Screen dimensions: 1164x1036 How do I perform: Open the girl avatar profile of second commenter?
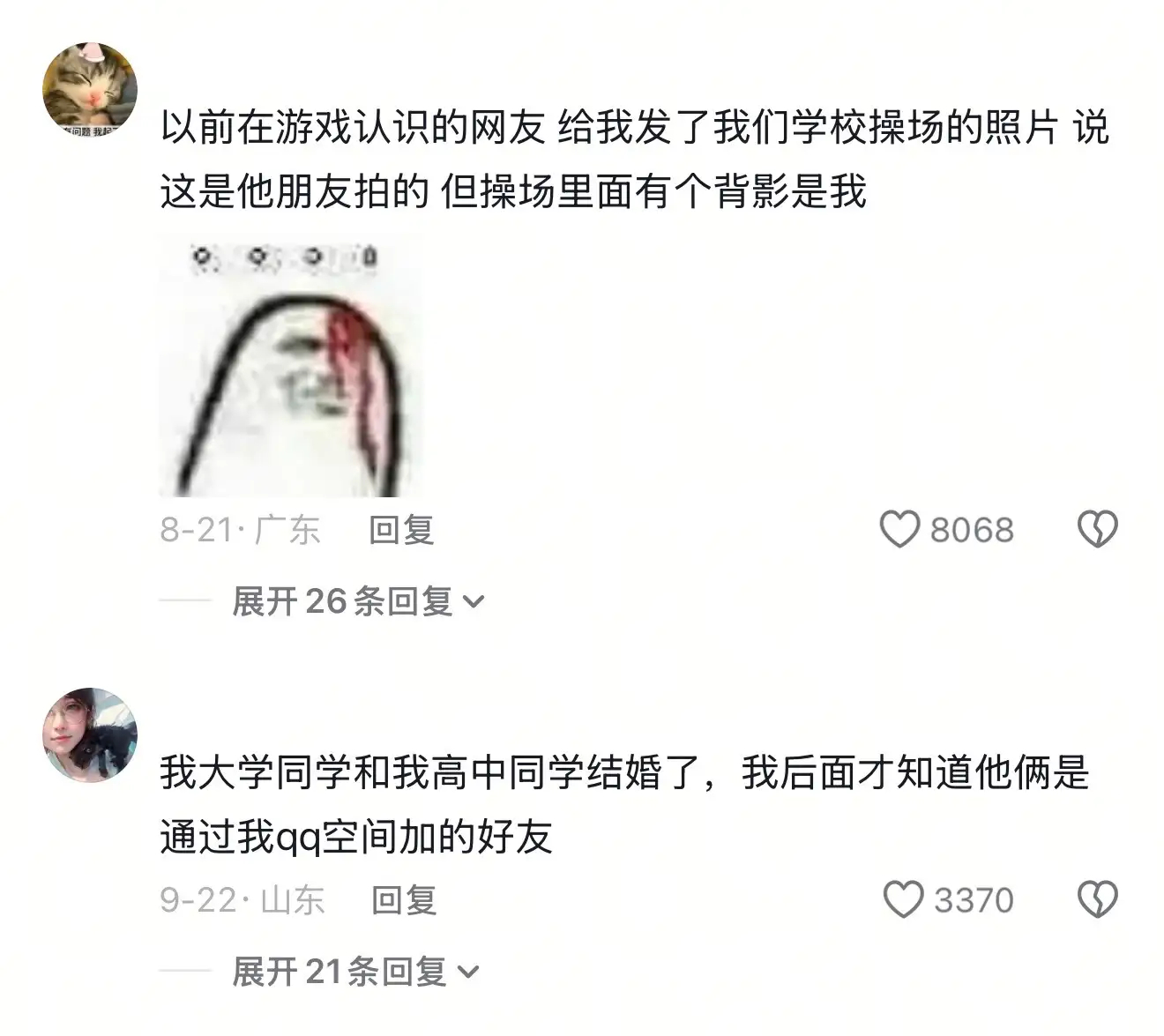point(90,735)
